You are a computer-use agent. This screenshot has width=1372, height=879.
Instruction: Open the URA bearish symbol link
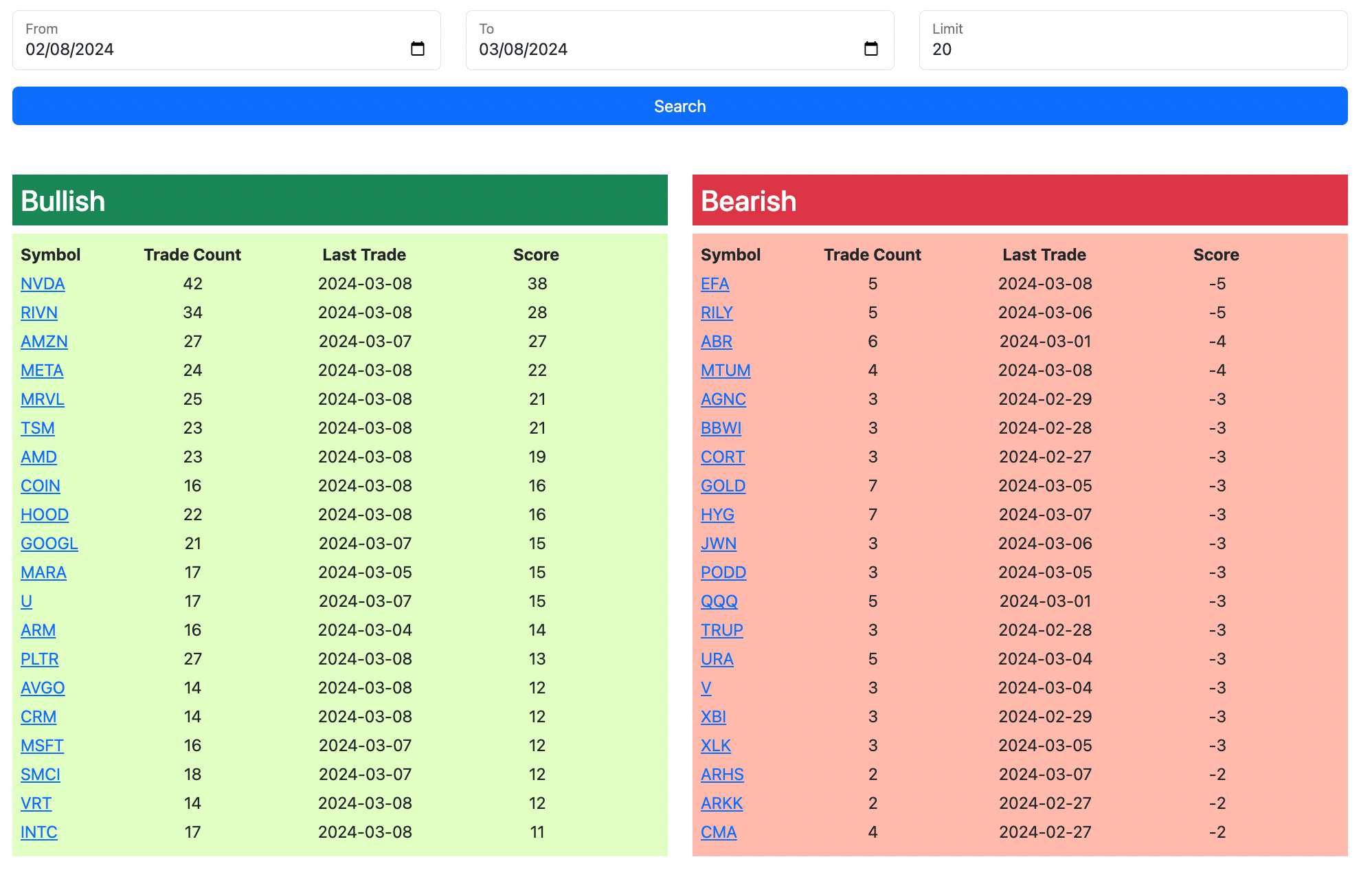click(717, 659)
